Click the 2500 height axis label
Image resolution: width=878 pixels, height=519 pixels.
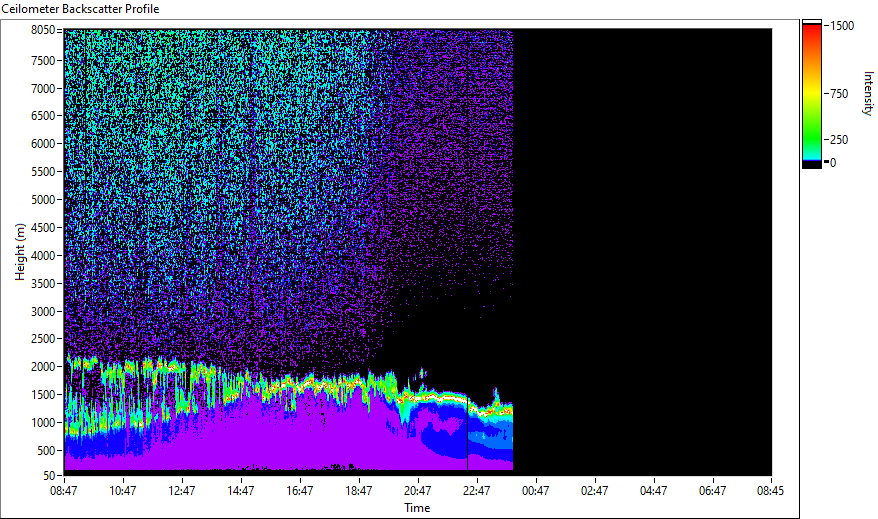coord(43,339)
